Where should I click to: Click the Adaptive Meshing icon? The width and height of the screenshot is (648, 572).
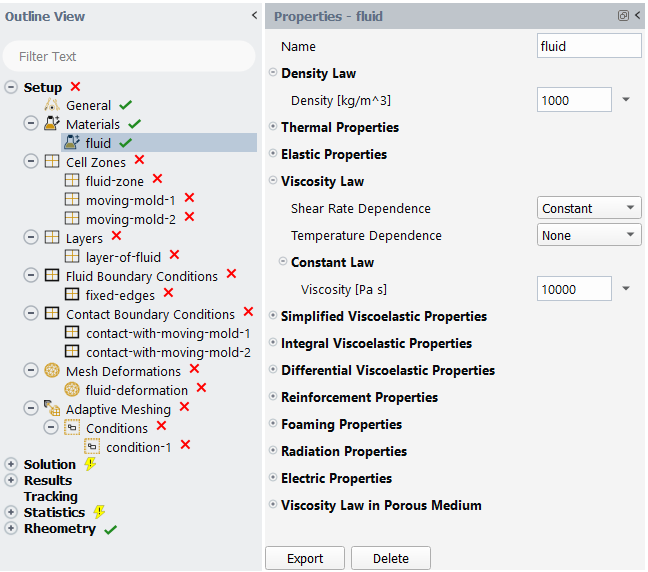52,409
